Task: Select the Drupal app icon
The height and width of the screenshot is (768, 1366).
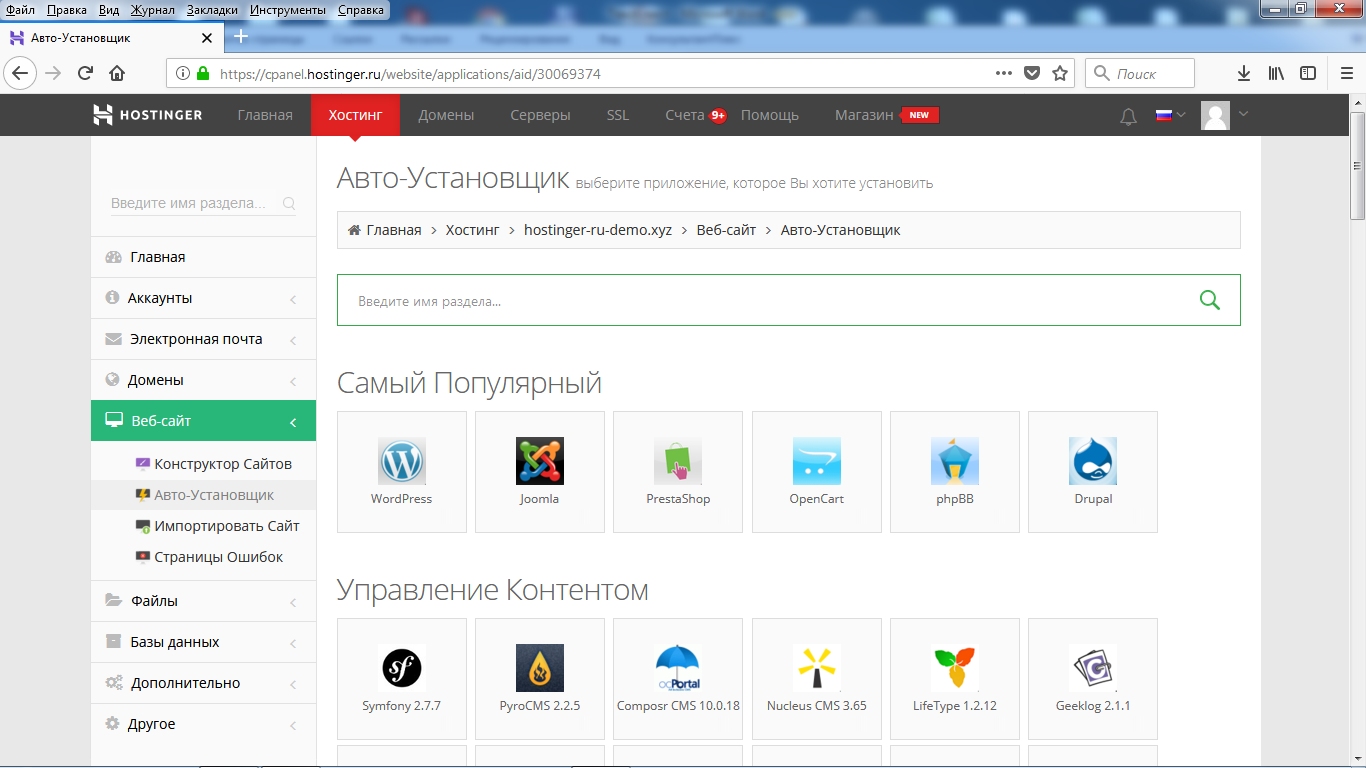Action: [x=1092, y=462]
